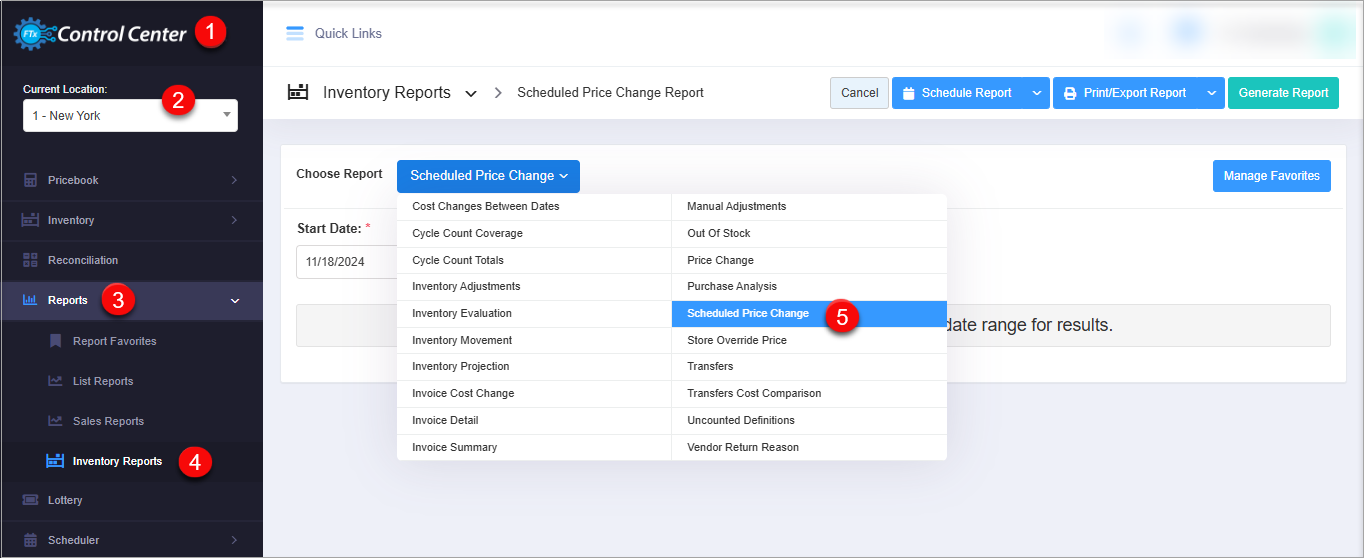Screen dimensions: 1364x558
Task: Click the Pricebook calculator icon in sidebar
Action: (x=30, y=180)
